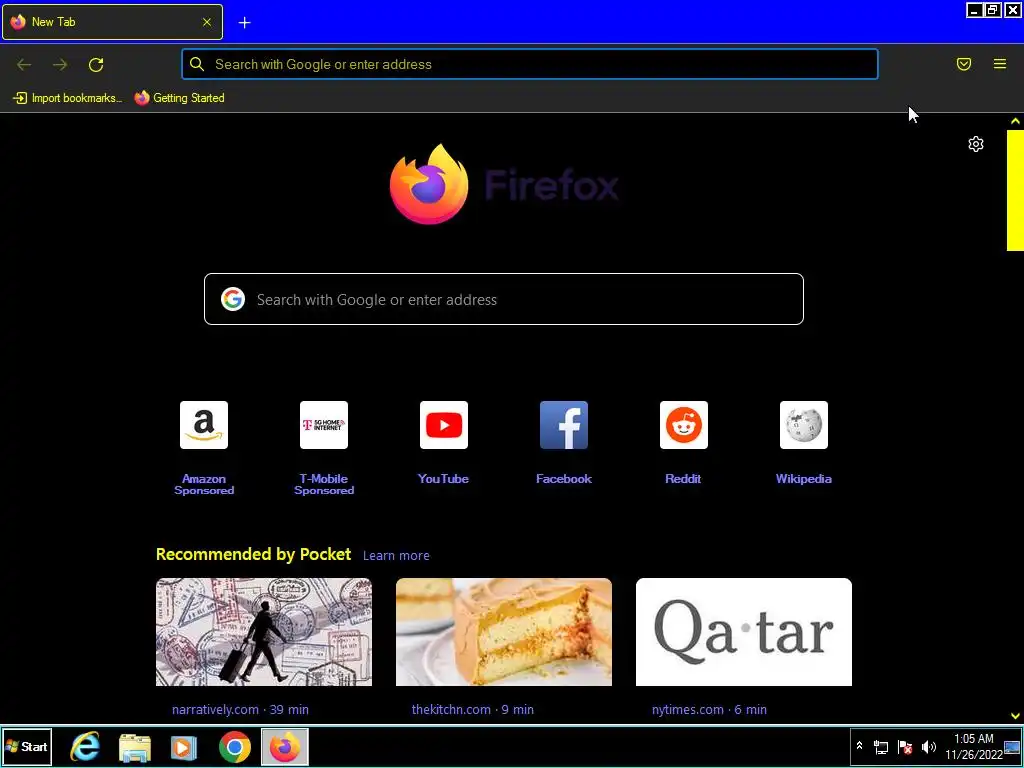Viewport: 1024px width, 768px height.
Task: Click the Show desktop button
Action: coord(1012,747)
